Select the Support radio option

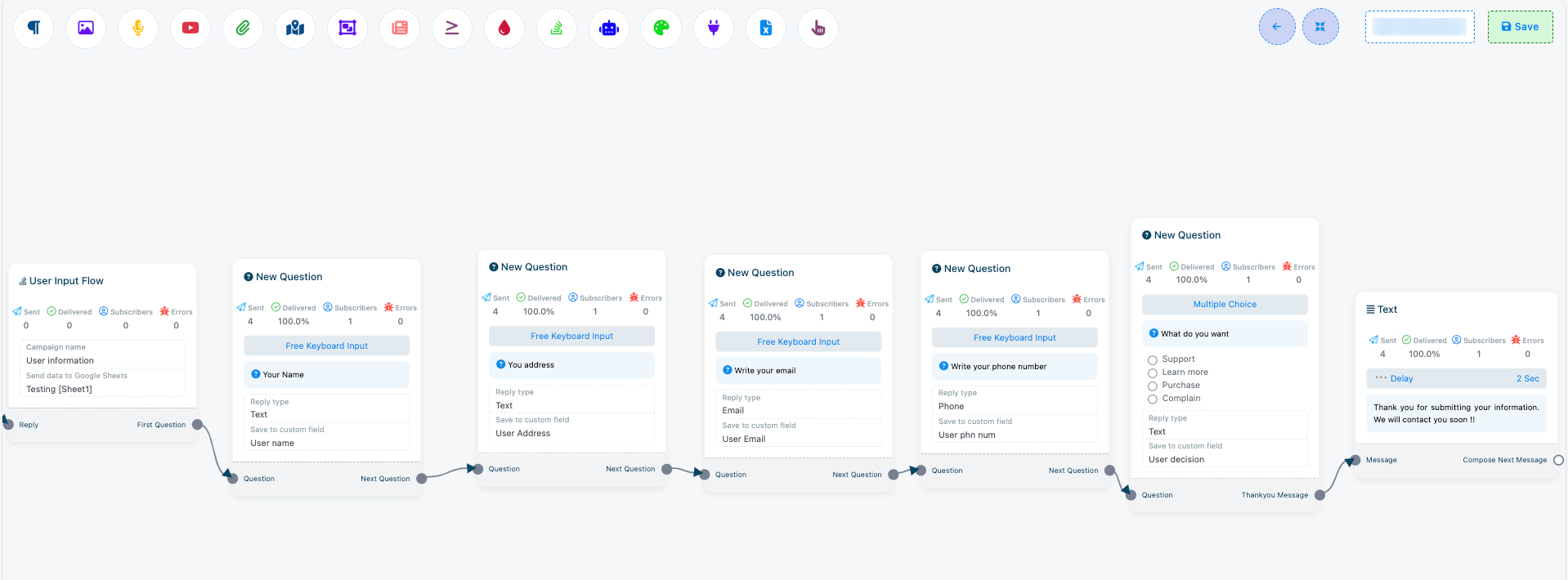pos(1153,359)
